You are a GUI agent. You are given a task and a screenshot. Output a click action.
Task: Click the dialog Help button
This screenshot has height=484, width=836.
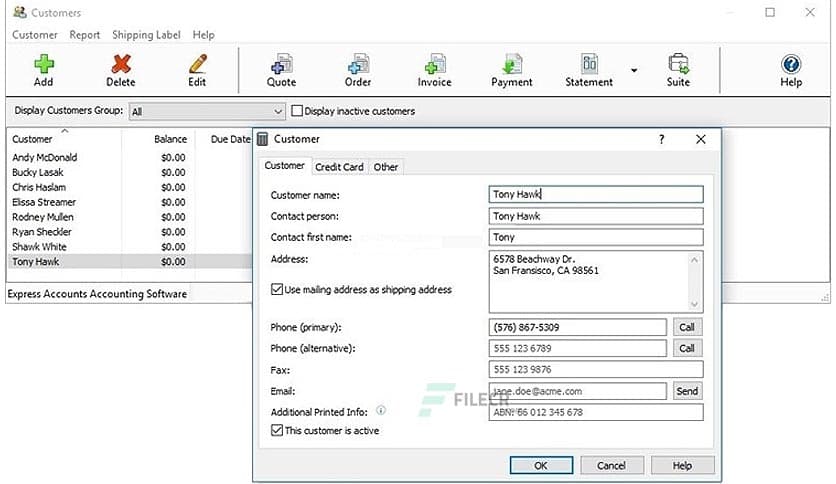(x=682, y=465)
